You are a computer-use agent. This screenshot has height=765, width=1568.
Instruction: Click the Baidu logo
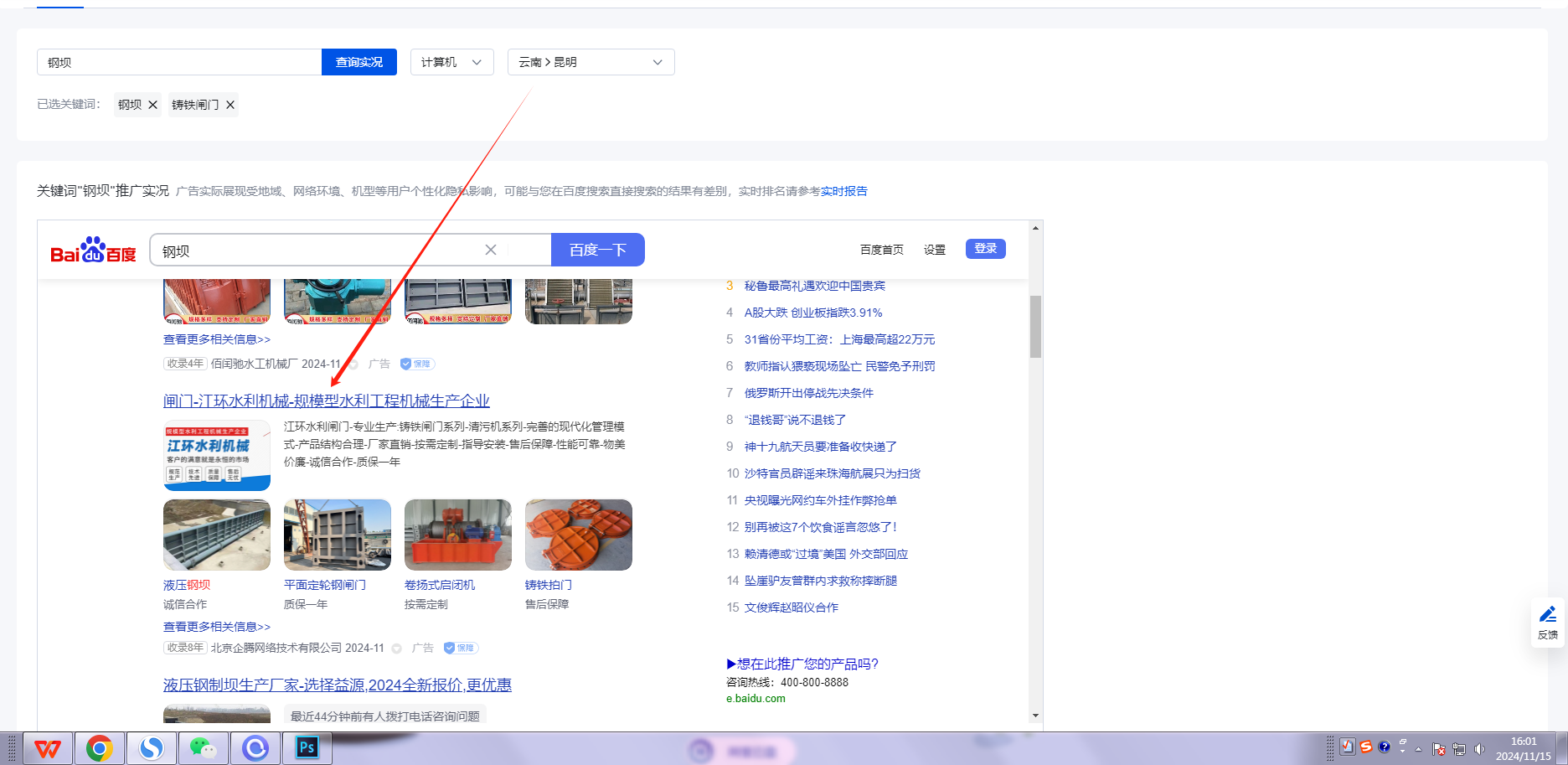pyautogui.click(x=93, y=251)
